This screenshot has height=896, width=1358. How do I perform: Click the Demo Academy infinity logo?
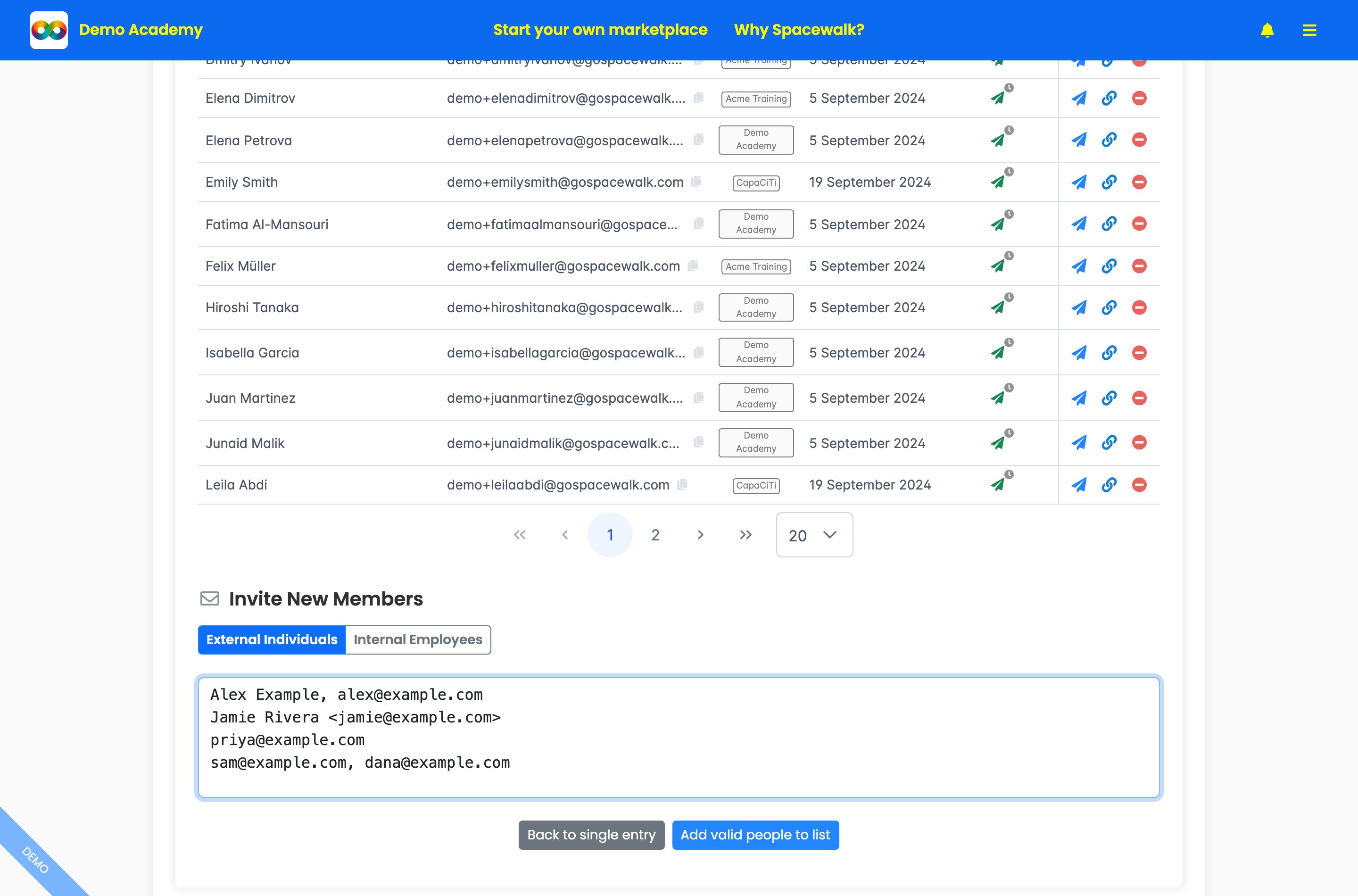49,30
